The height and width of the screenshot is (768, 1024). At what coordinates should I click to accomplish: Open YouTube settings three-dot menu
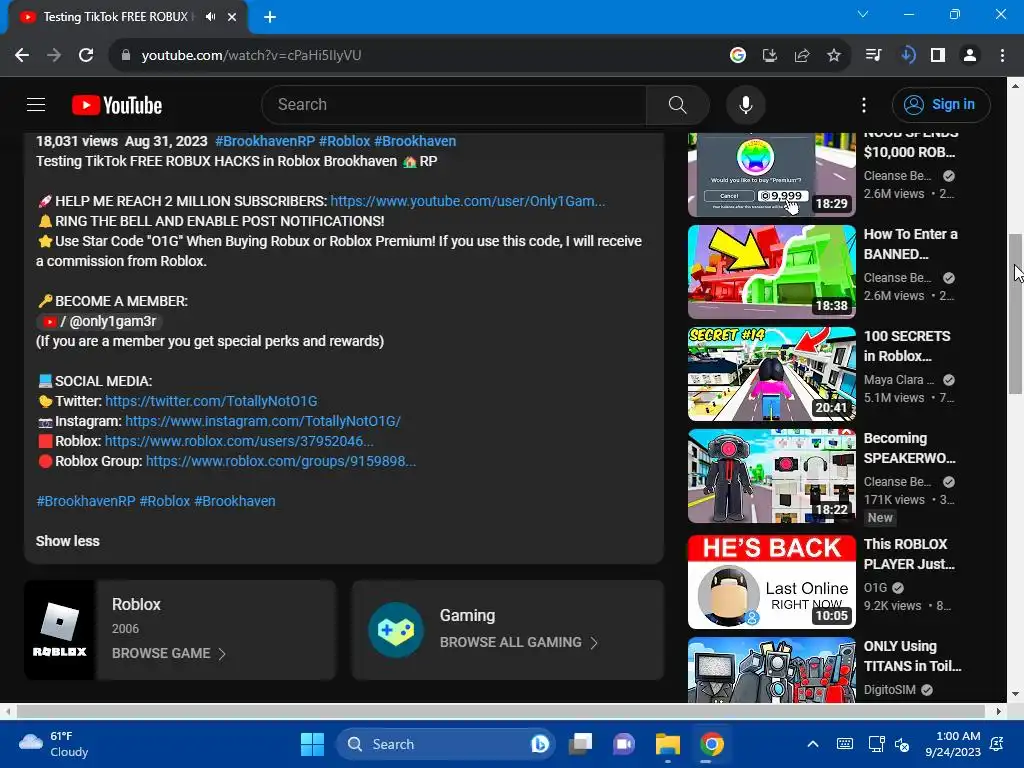(863, 104)
